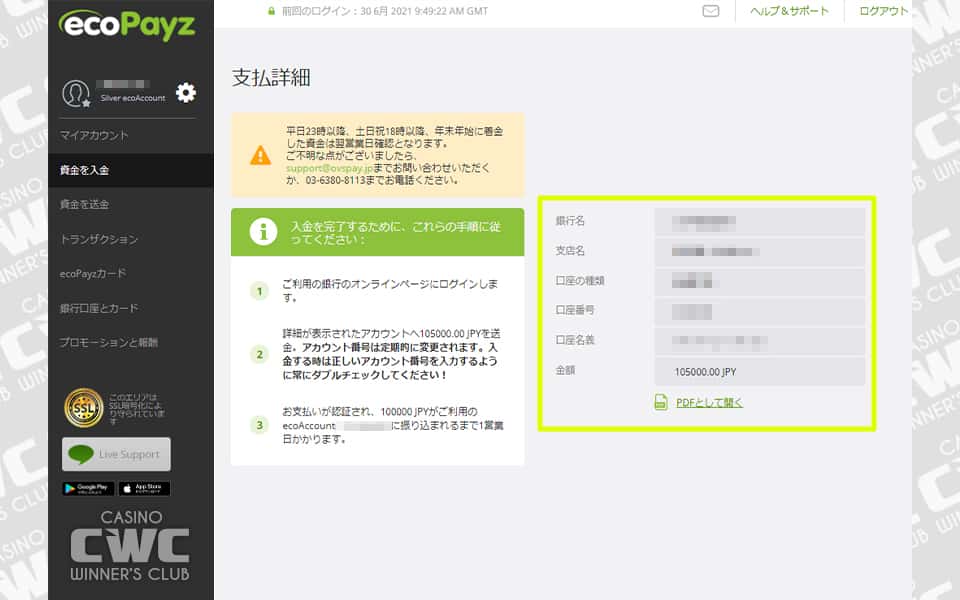
Task: Open PDFとして開く link
Action: point(709,403)
